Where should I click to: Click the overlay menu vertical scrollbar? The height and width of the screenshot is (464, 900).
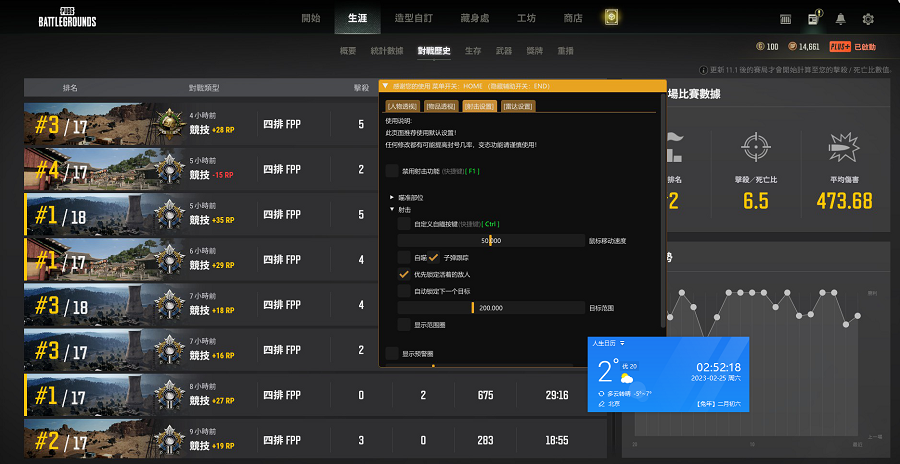pyautogui.click(x=664, y=212)
